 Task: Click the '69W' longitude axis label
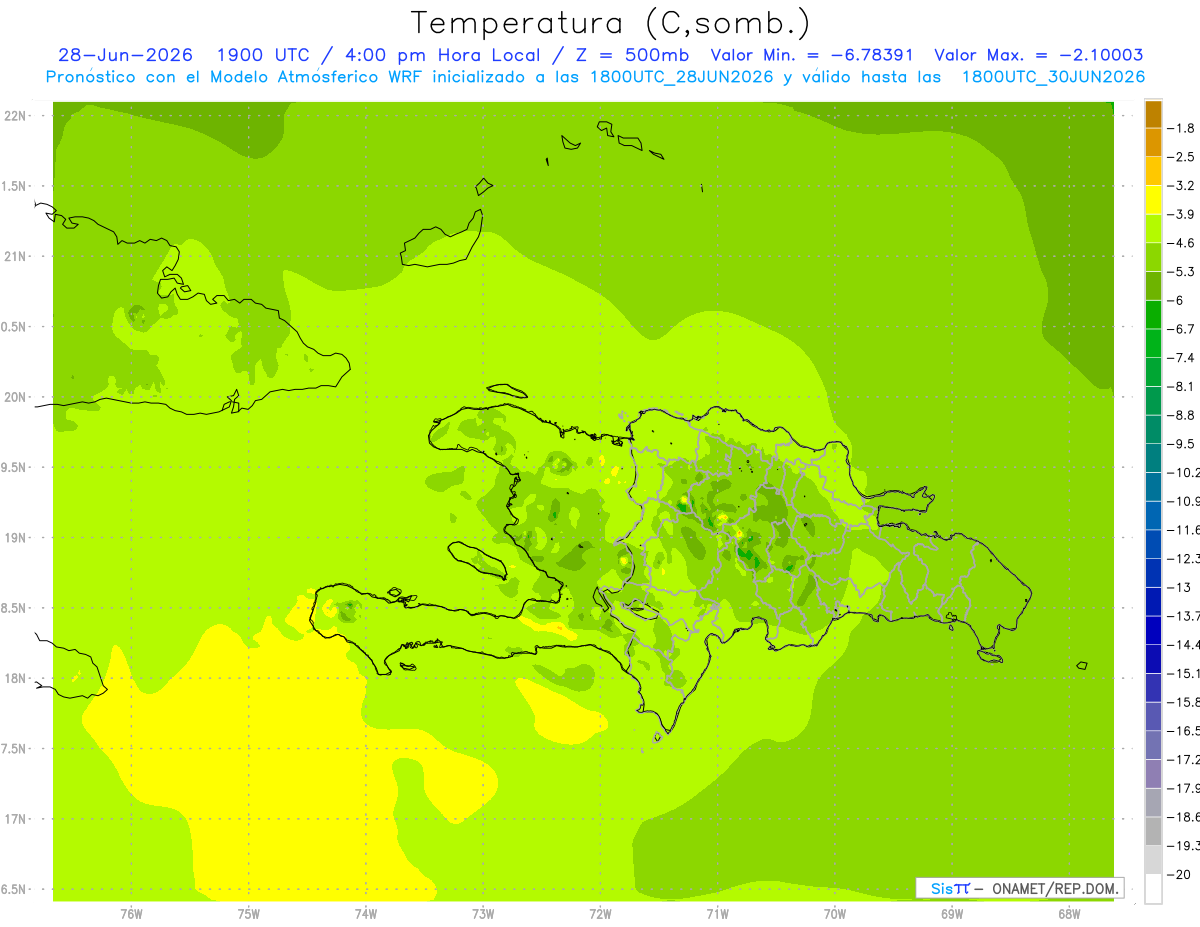pos(952,913)
